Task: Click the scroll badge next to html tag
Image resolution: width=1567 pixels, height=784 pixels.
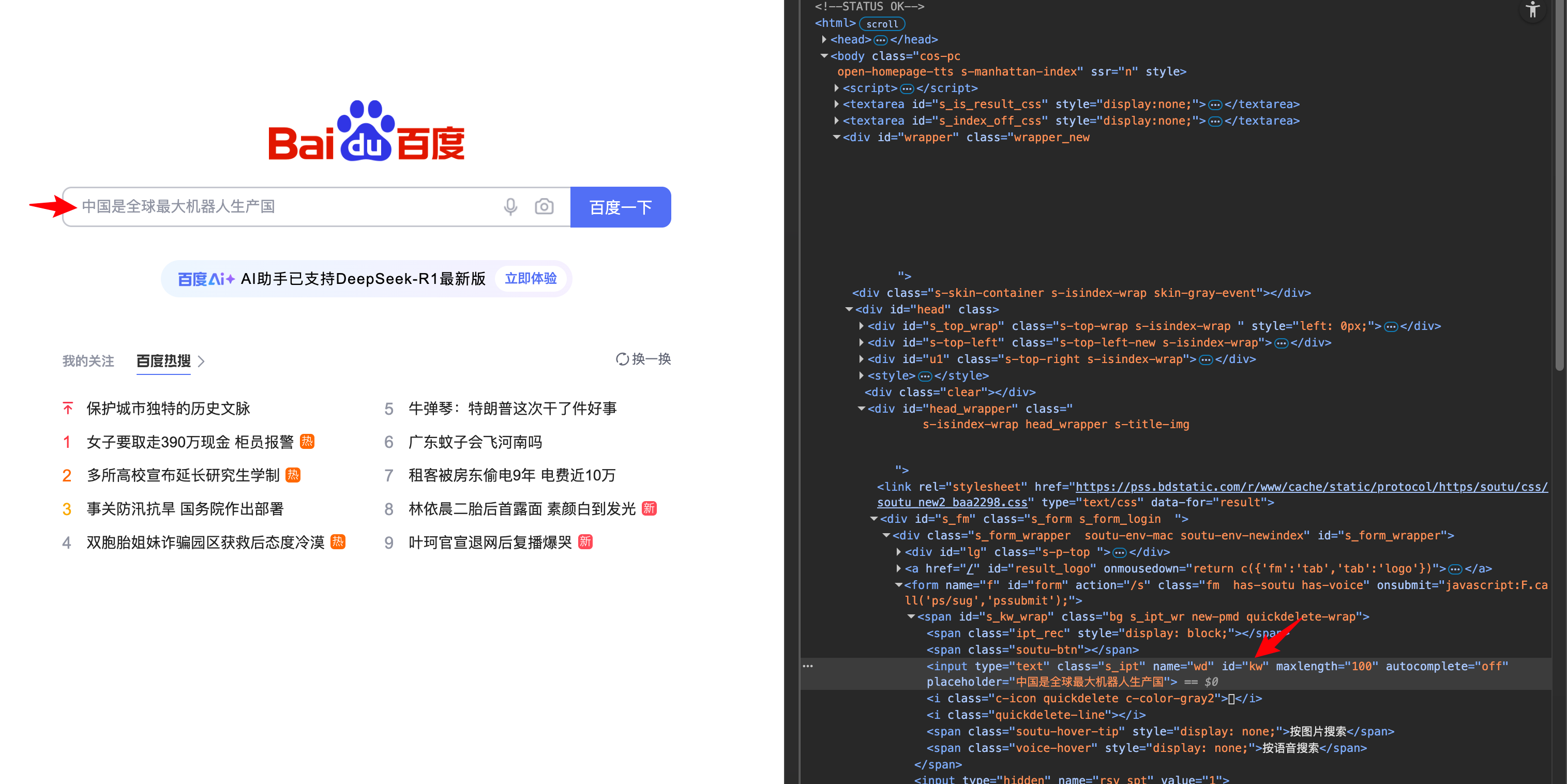Action: tap(881, 24)
